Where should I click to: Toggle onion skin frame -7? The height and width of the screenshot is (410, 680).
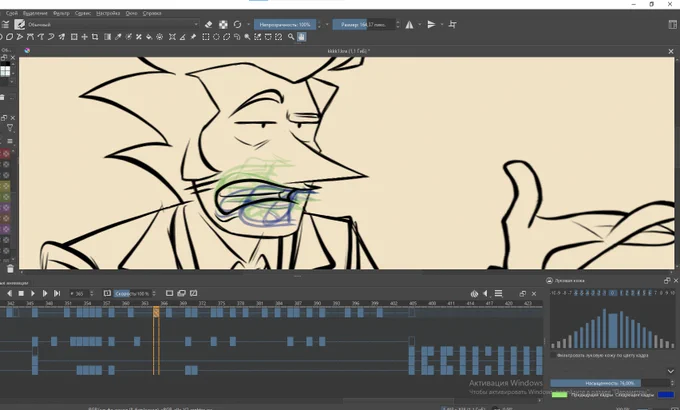(x=570, y=293)
